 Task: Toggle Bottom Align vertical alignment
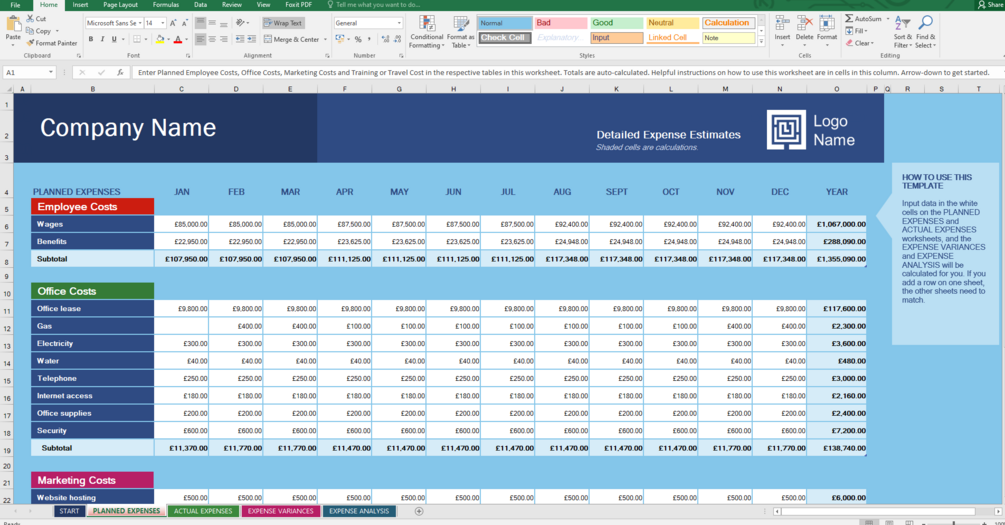pos(224,23)
